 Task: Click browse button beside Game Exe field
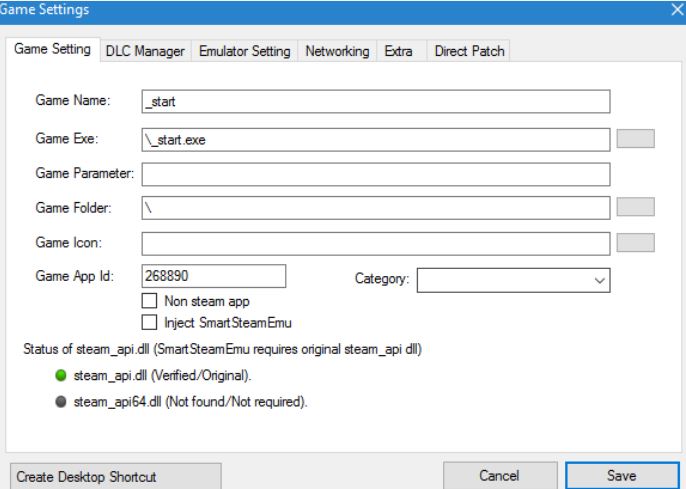click(x=636, y=139)
